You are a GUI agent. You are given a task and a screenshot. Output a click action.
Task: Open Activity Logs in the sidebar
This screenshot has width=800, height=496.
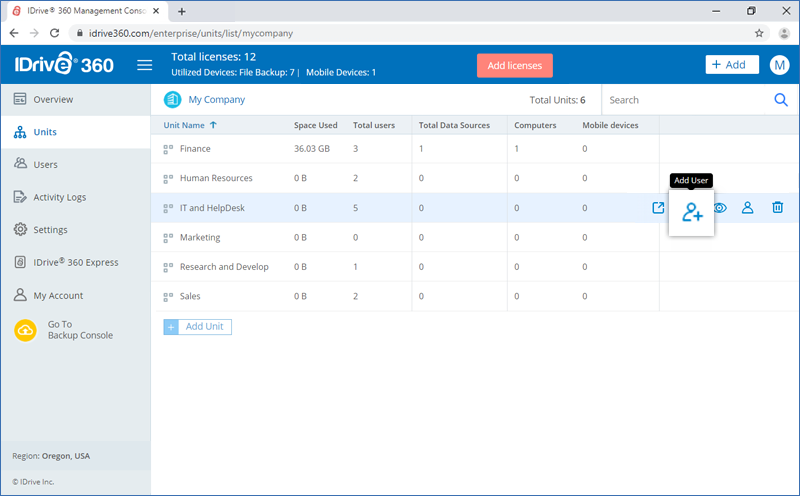click(76, 197)
